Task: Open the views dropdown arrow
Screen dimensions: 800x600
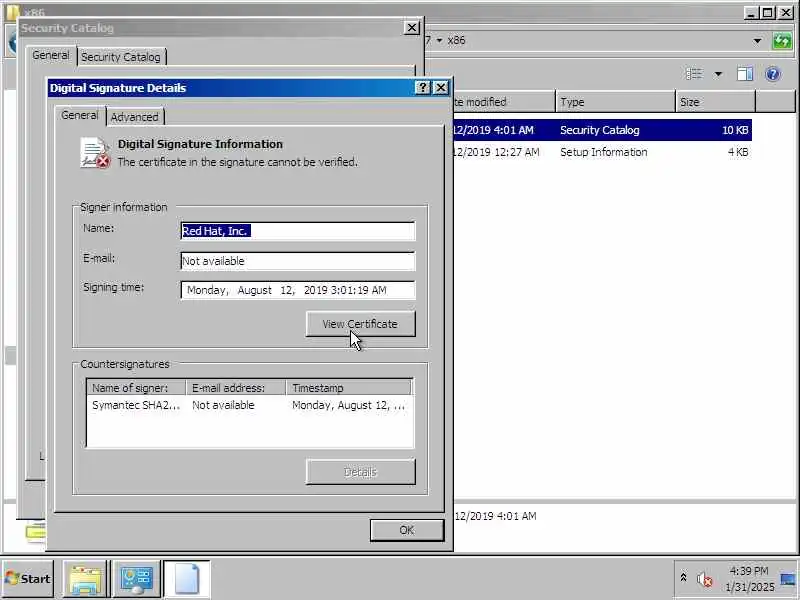Action: (x=718, y=74)
